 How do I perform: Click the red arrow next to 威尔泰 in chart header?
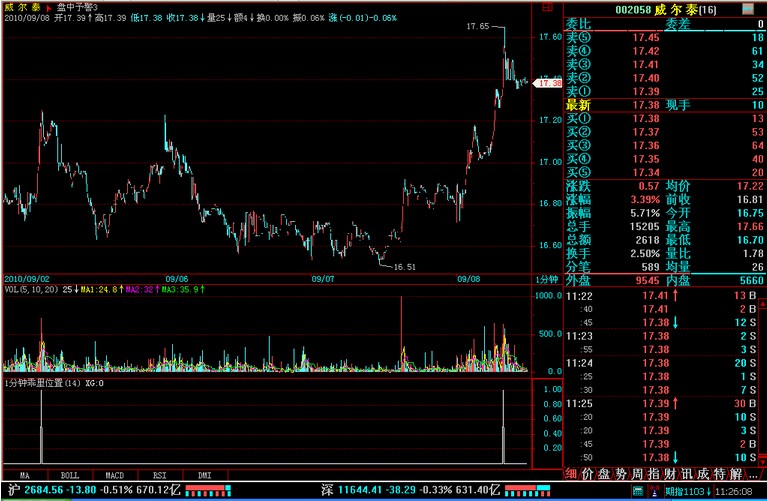click(x=46, y=6)
